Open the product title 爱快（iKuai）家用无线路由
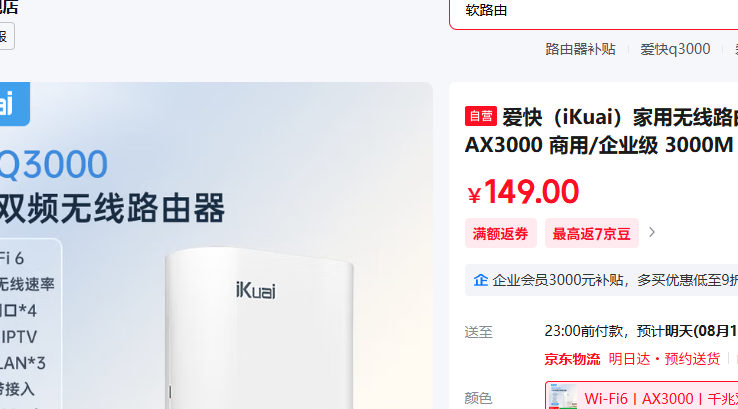Image resolution: width=738 pixels, height=409 pixels. (x=620, y=117)
